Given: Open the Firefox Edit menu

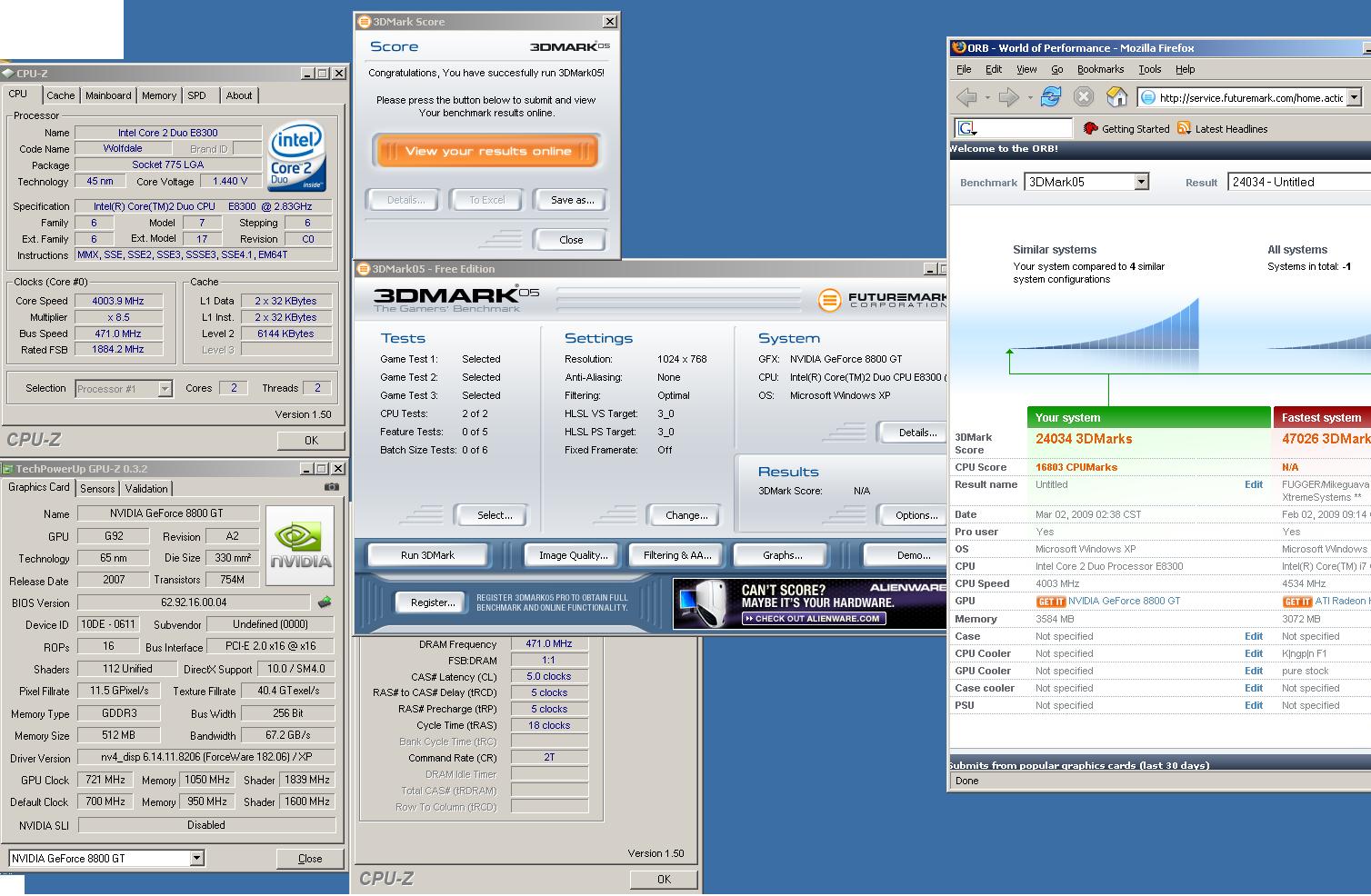Looking at the screenshot, I should [x=994, y=69].
